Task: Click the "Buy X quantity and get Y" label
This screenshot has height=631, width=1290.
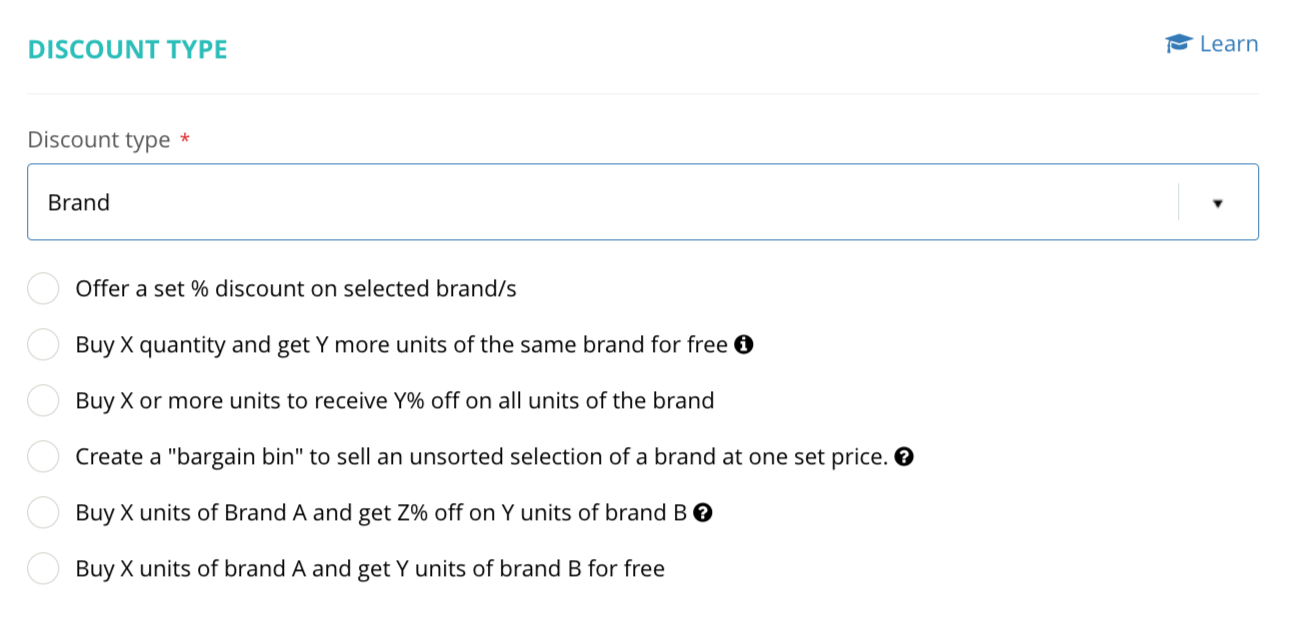Action: tap(401, 345)
